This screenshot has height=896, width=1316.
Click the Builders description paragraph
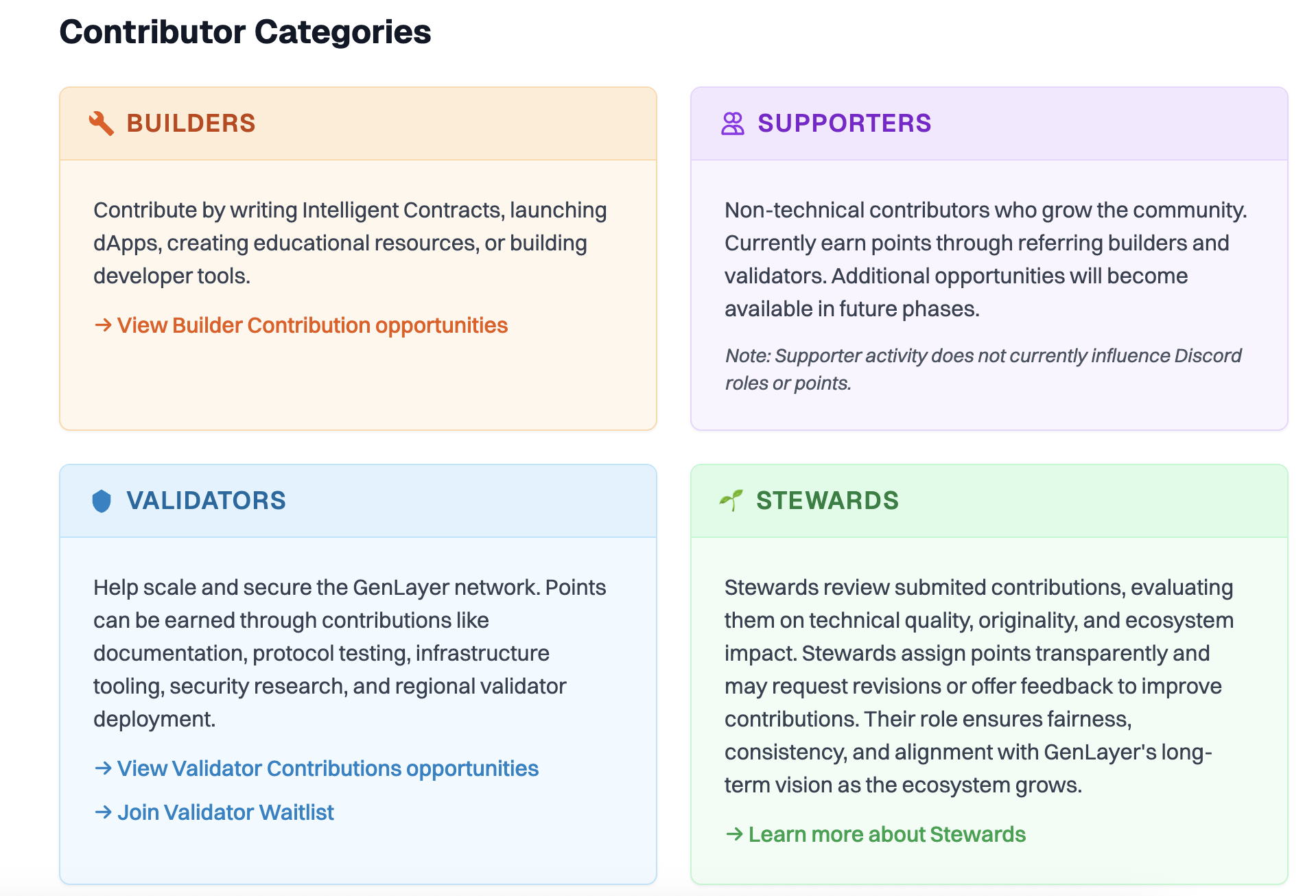(x=350, y=243)
